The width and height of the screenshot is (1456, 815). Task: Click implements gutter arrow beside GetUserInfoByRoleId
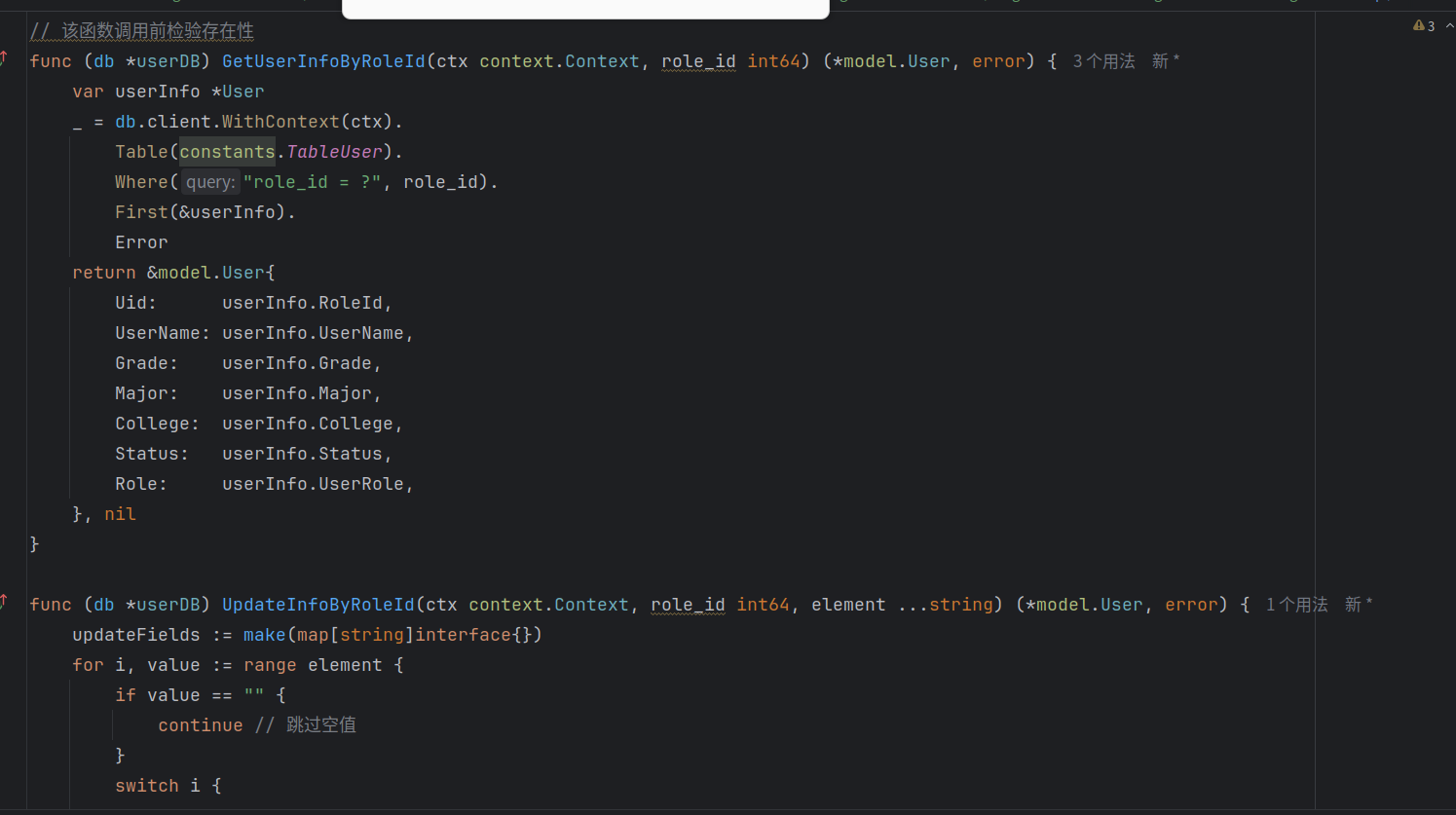click(5, 58)
